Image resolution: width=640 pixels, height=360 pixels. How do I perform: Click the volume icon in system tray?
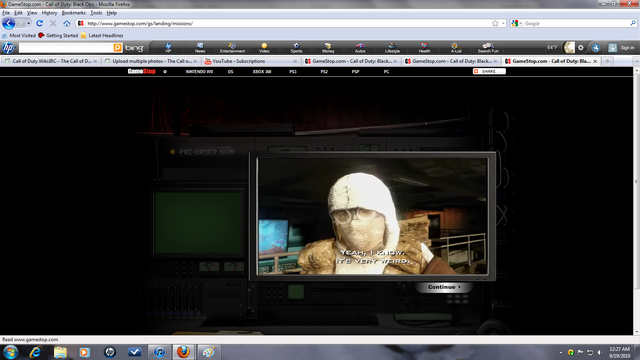[600, 352]
